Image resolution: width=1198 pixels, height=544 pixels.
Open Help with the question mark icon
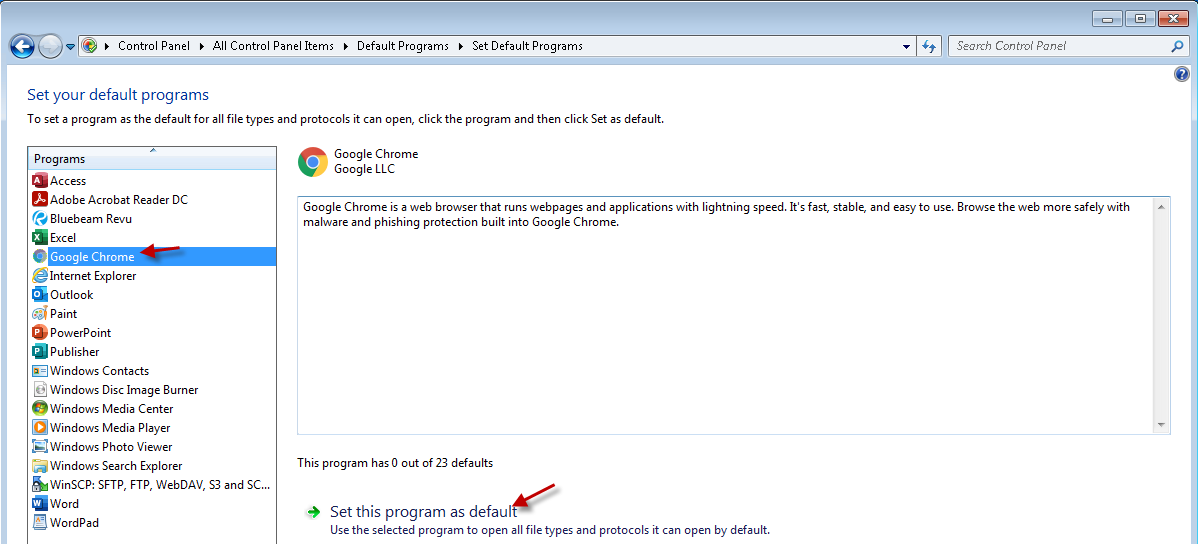coord(1182,74)
